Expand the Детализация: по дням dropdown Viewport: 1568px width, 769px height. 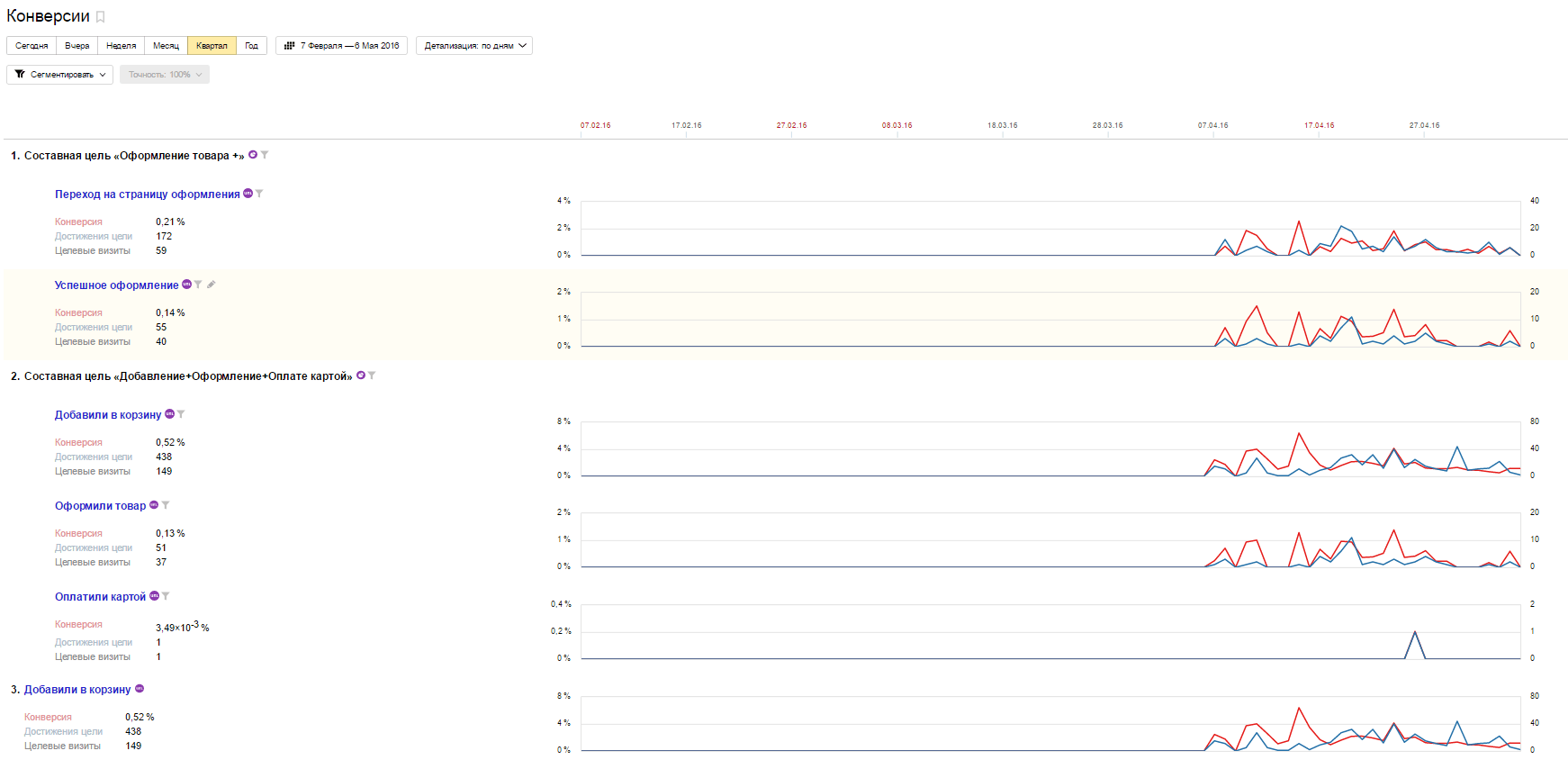point(474,46)
